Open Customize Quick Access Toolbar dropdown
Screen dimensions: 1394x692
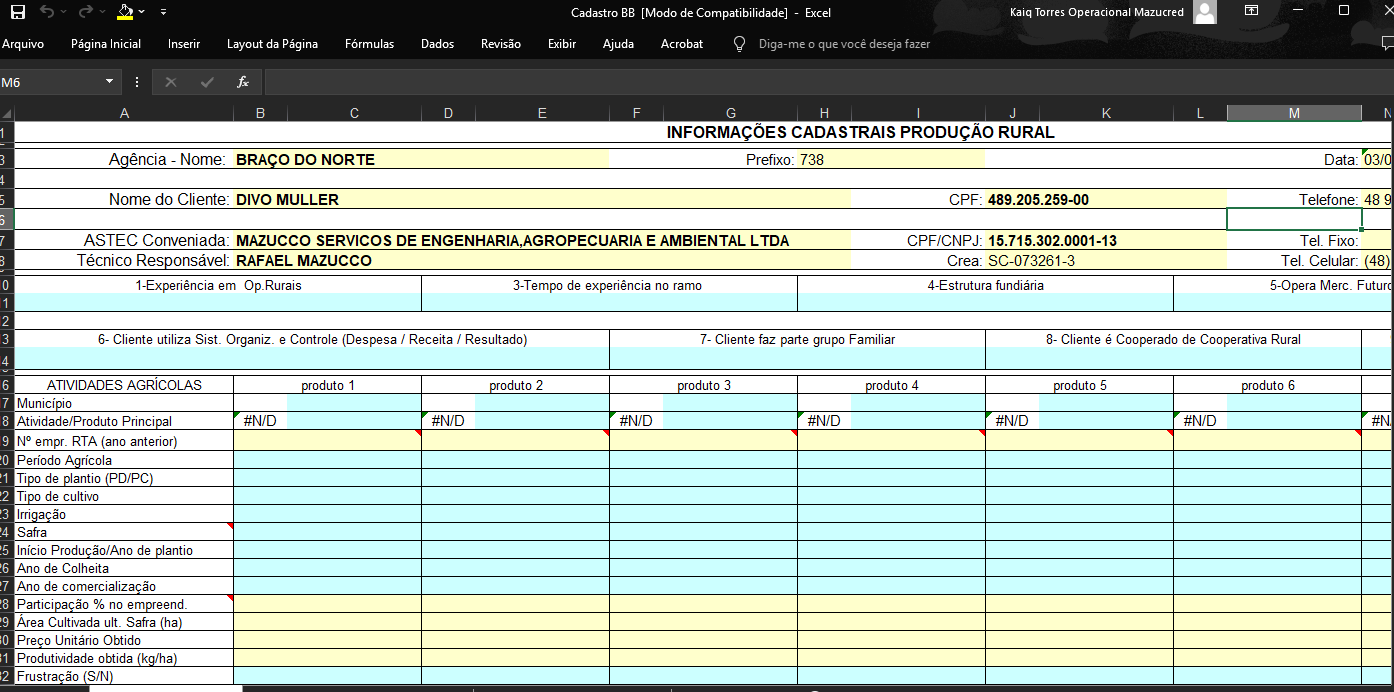(x=163, y=12)
